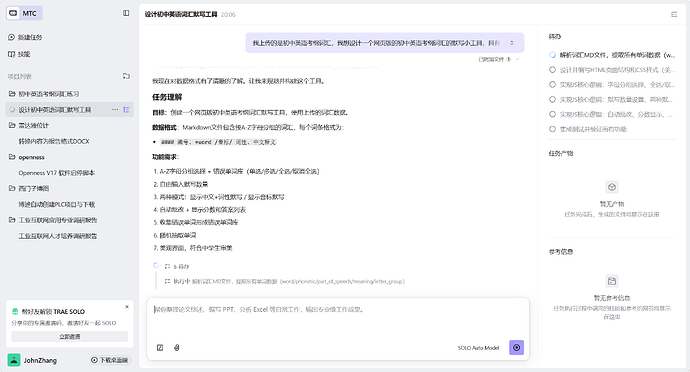Collapse the 雷达液位计 project folder
690x372 pixels.
pyautogui.click(x=12, y=125)
